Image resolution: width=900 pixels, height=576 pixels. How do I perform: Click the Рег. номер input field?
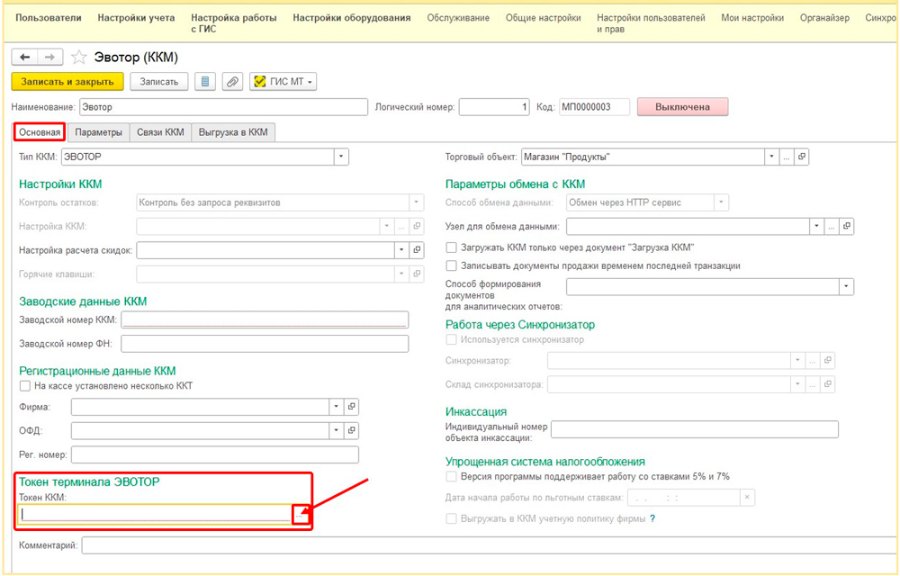215,455
